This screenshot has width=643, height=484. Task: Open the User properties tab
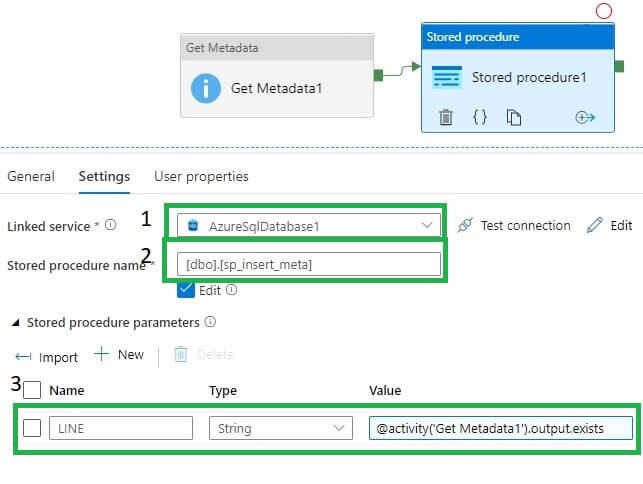coord(201,176)
